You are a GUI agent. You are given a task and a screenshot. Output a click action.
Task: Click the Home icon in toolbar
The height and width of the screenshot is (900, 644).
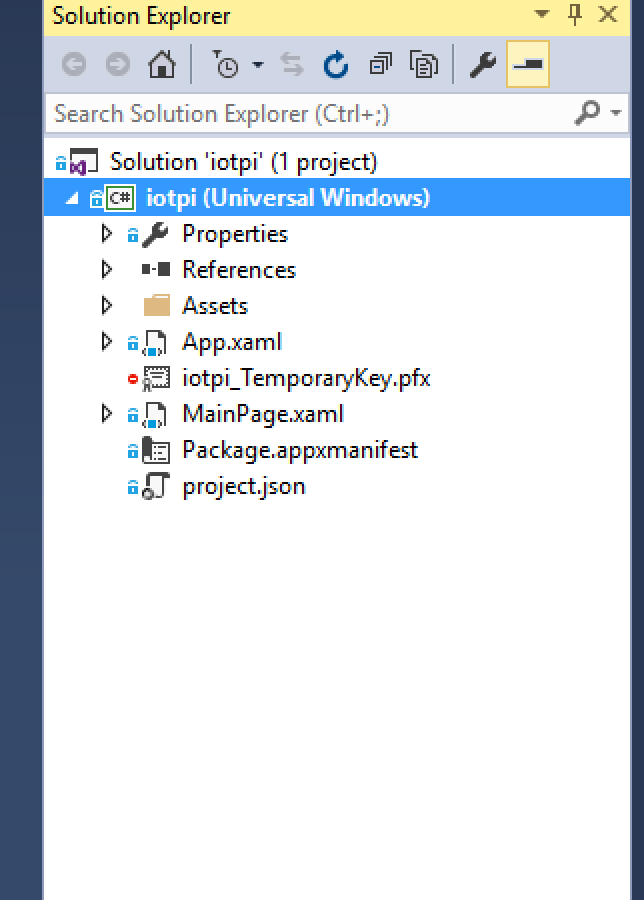tap(161, 65)
